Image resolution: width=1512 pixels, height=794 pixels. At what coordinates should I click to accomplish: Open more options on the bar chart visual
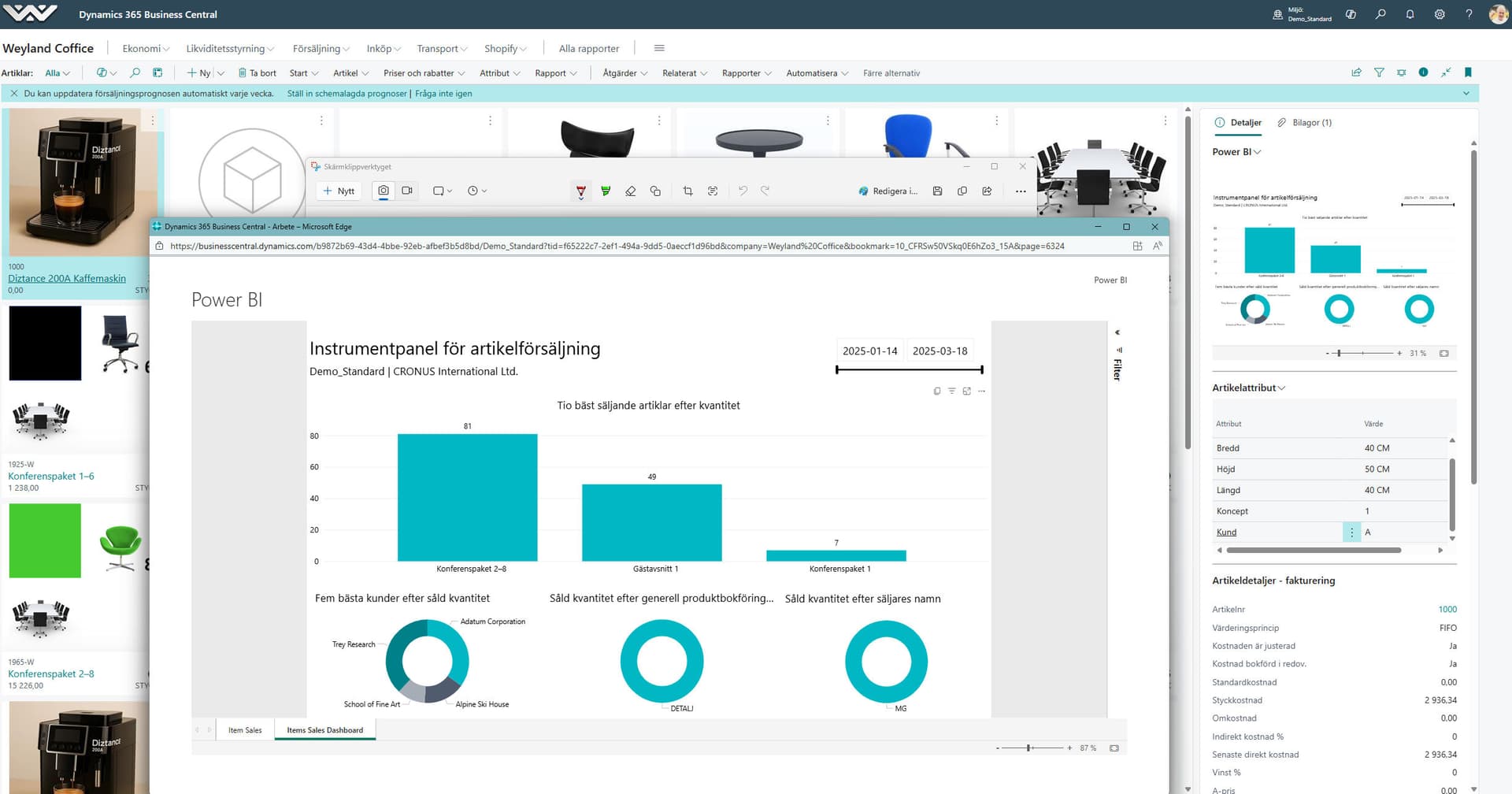[981, 391]
